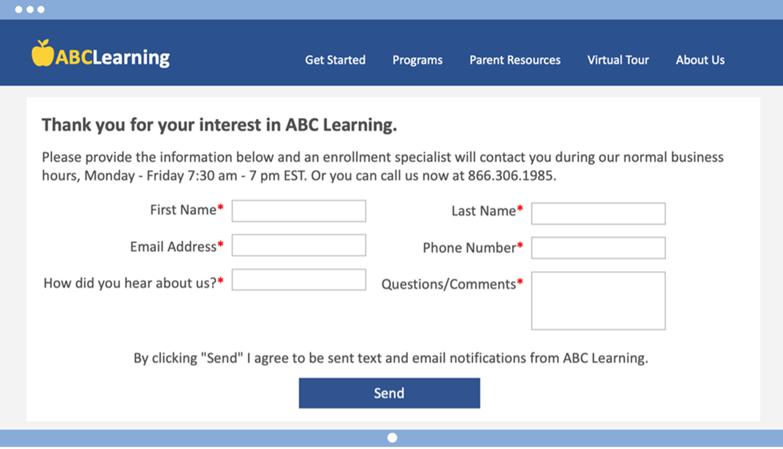Go to Parent Resources
783x449 pixels.
tap(515, 60)
